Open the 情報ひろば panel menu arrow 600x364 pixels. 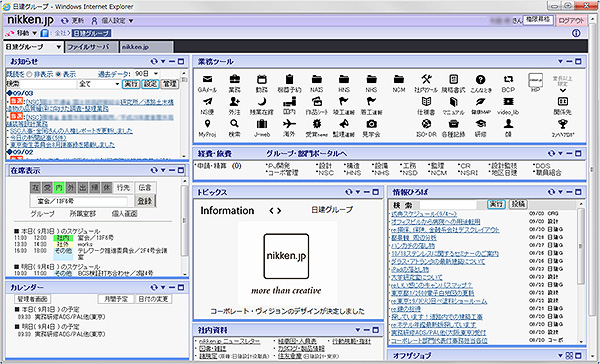click(x=560, y=192)
